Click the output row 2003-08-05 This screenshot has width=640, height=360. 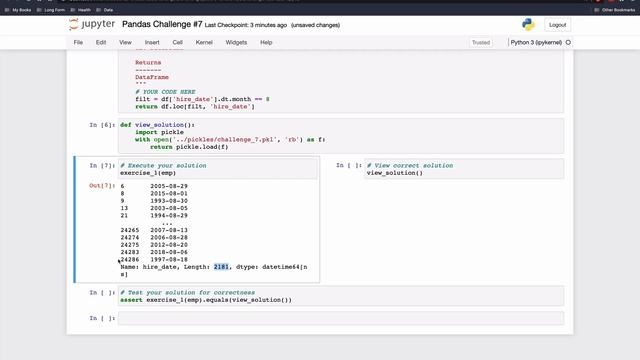(x=154, y=208)
